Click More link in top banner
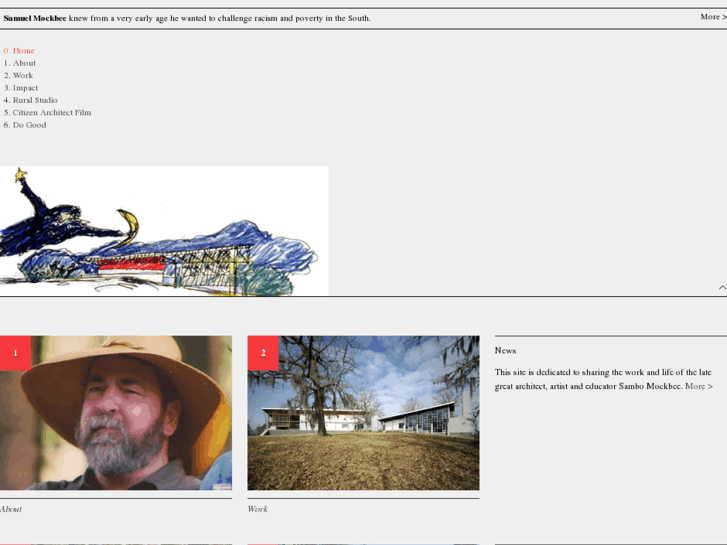 pyautogui.click(x=713, y=17)
